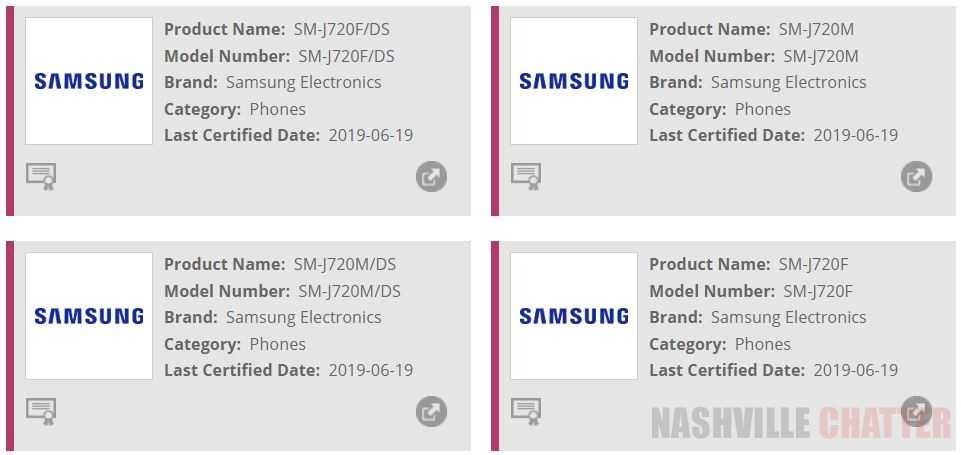The height and width of the screenshot is (455, 961).
Task: Select Samsung logo thumbnail for SM-J720M
Action: pyautogui.click(x=574, y=81)
